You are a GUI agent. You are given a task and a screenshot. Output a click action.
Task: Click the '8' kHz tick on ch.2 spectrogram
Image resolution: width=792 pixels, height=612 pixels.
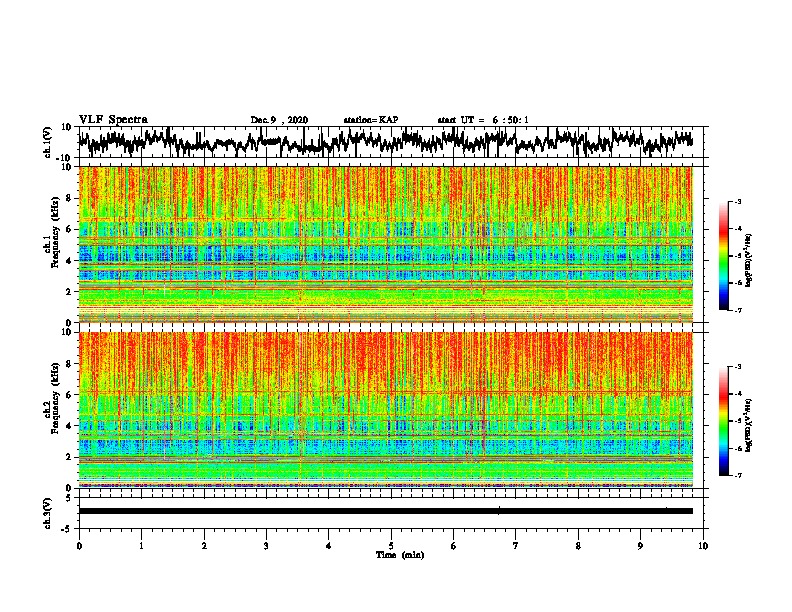[69, 364]
